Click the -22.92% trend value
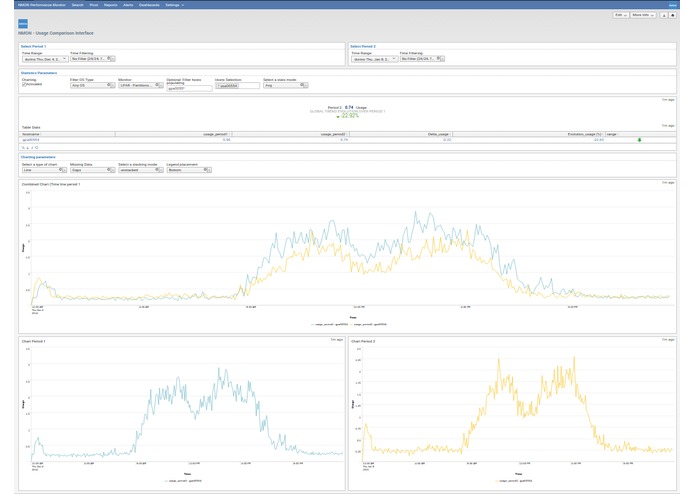This screenshot has height=494, width=695. (x=350, y=116)
